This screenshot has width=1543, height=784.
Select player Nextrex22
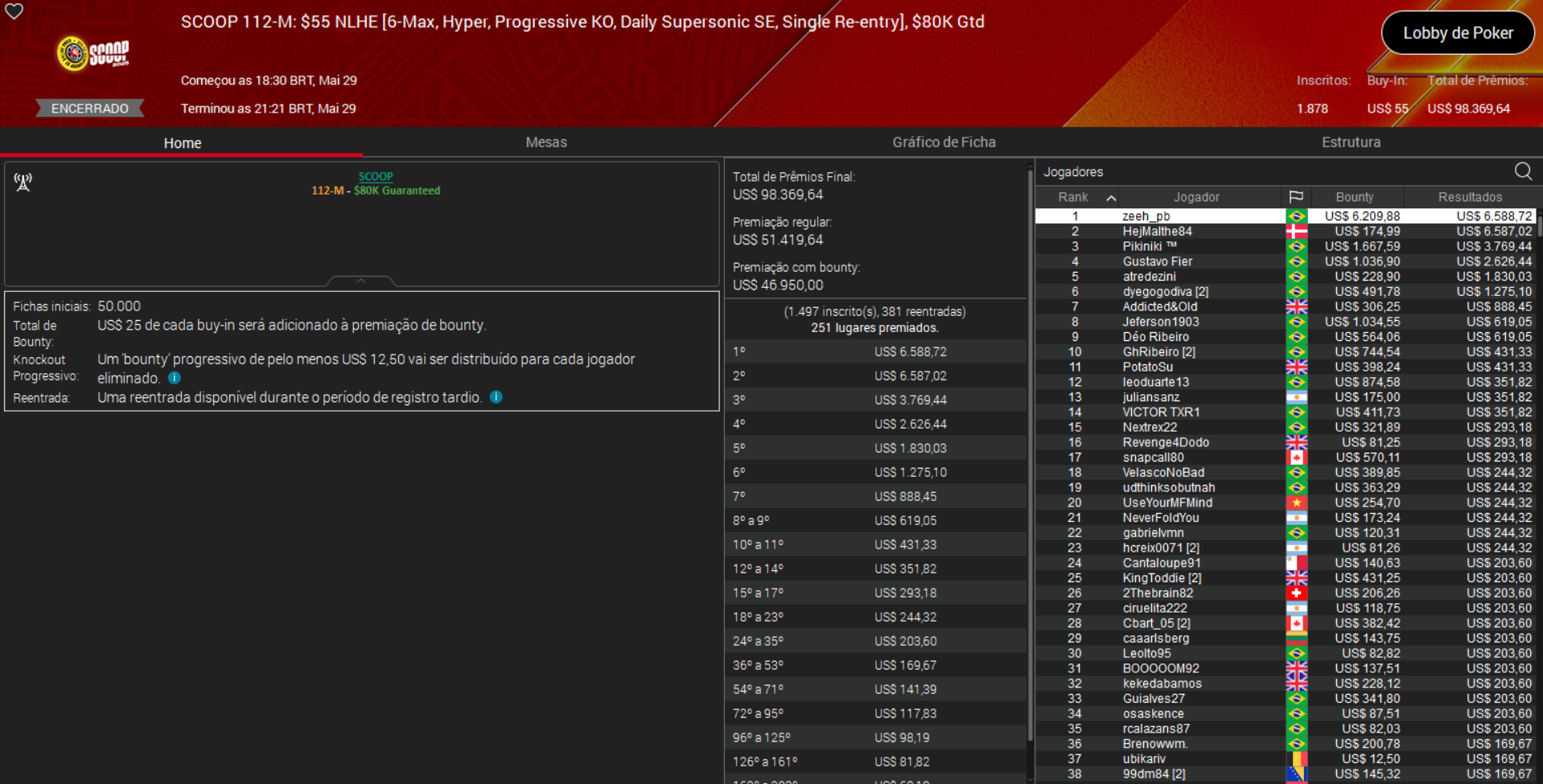(x=1150, y=427)
